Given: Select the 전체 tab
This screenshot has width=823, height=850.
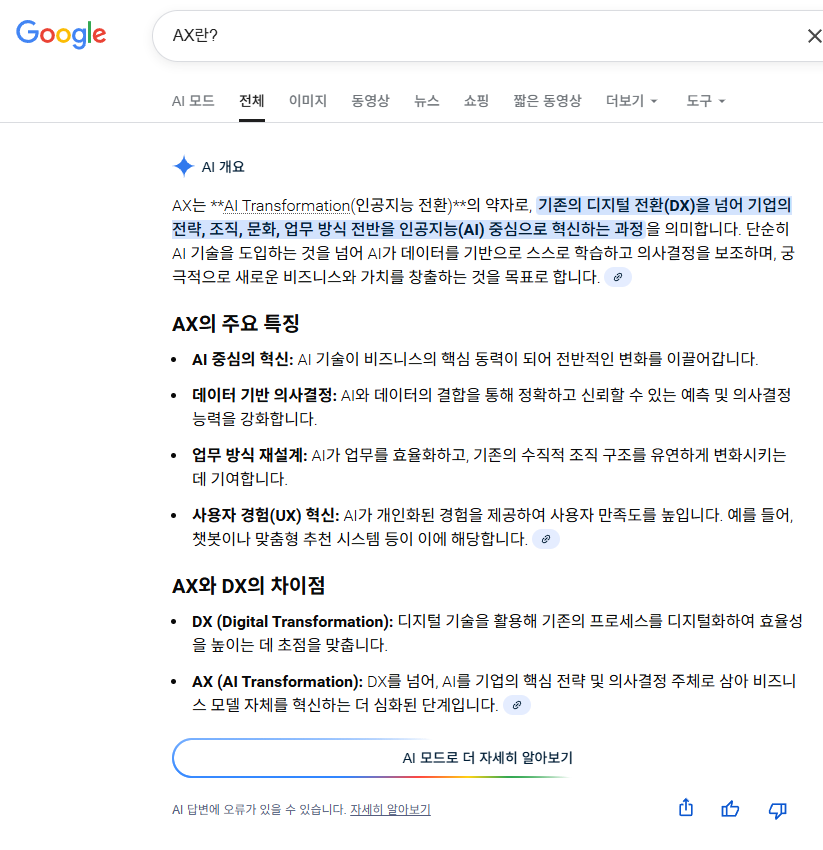Looking at the screenshot, I should coord(252,101).
